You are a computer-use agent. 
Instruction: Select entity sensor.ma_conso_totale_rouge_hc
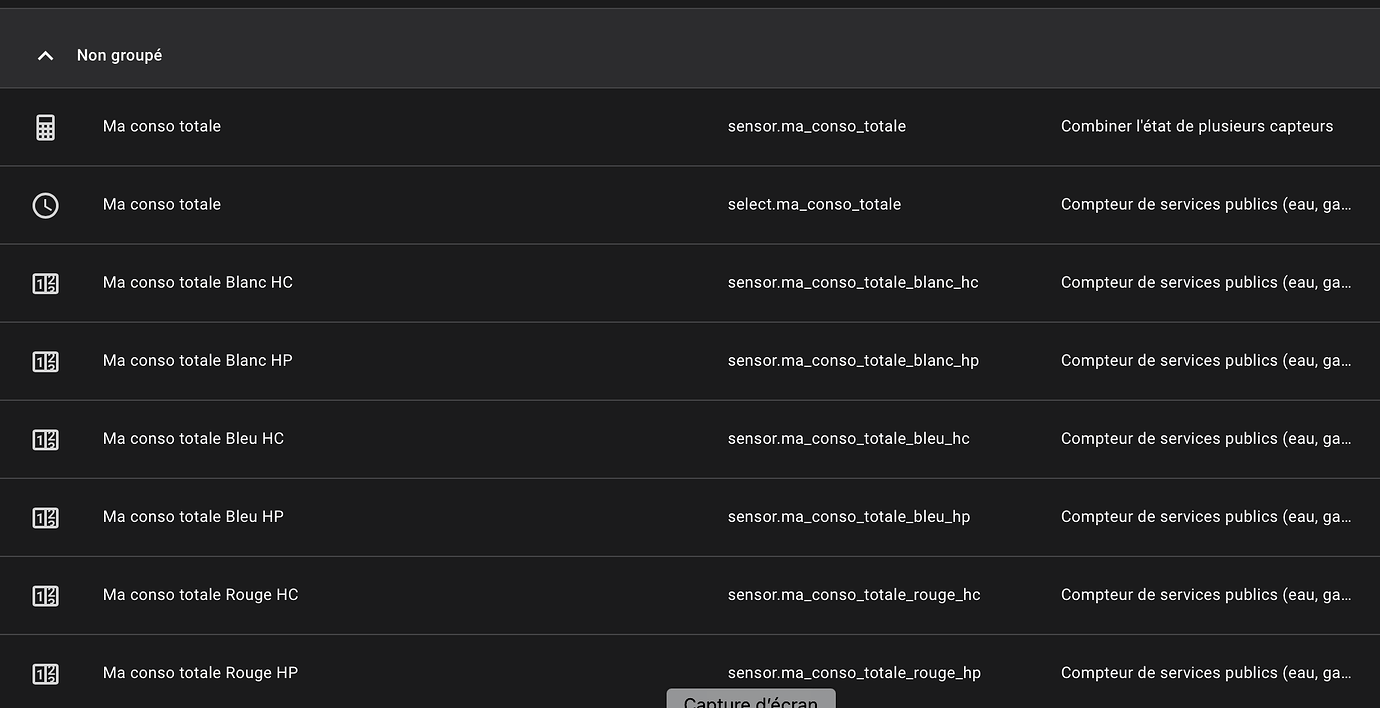(854, 594)
